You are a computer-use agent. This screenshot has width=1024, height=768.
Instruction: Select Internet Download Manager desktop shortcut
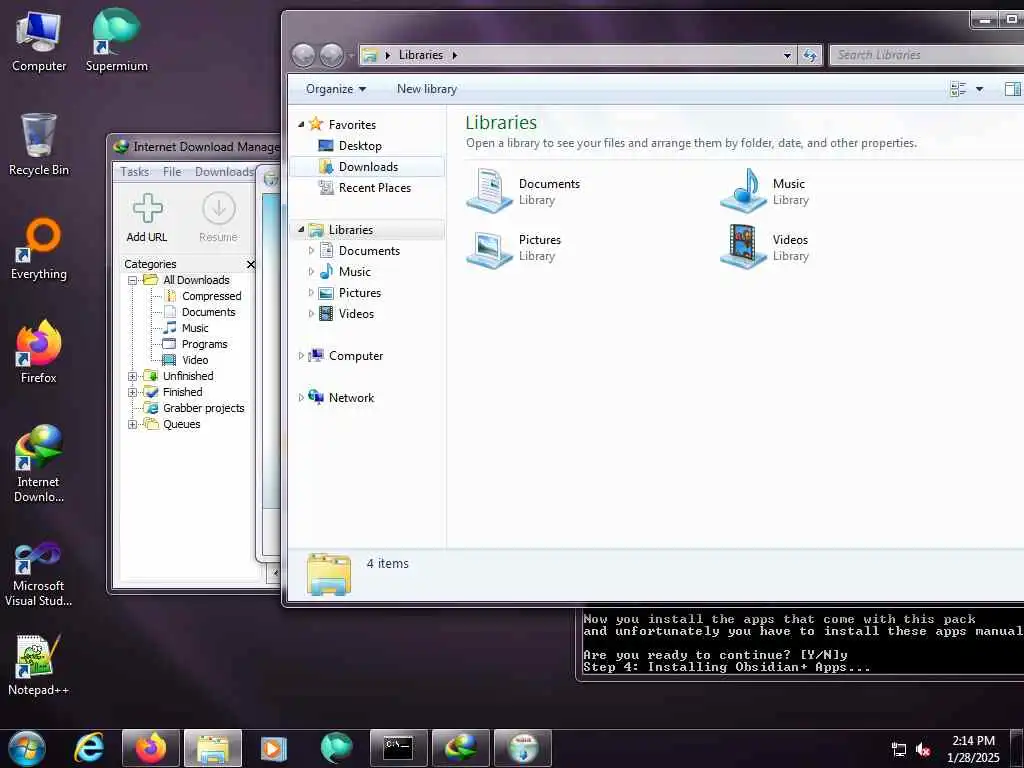39,464
